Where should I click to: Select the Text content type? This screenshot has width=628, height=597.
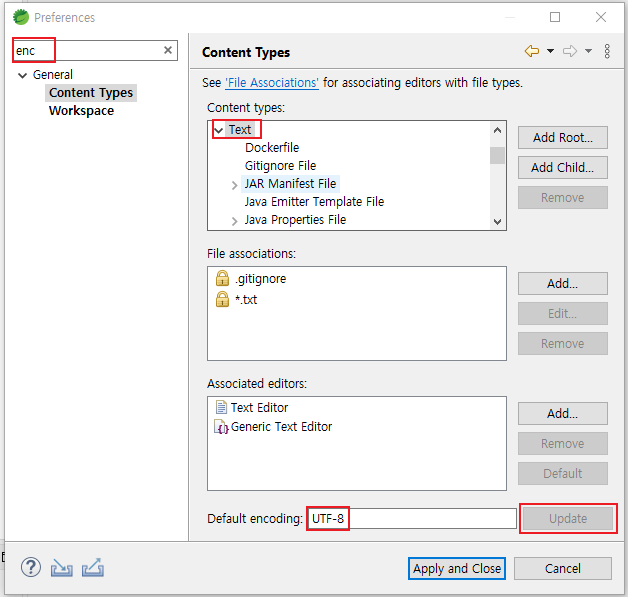click(240, 129)
